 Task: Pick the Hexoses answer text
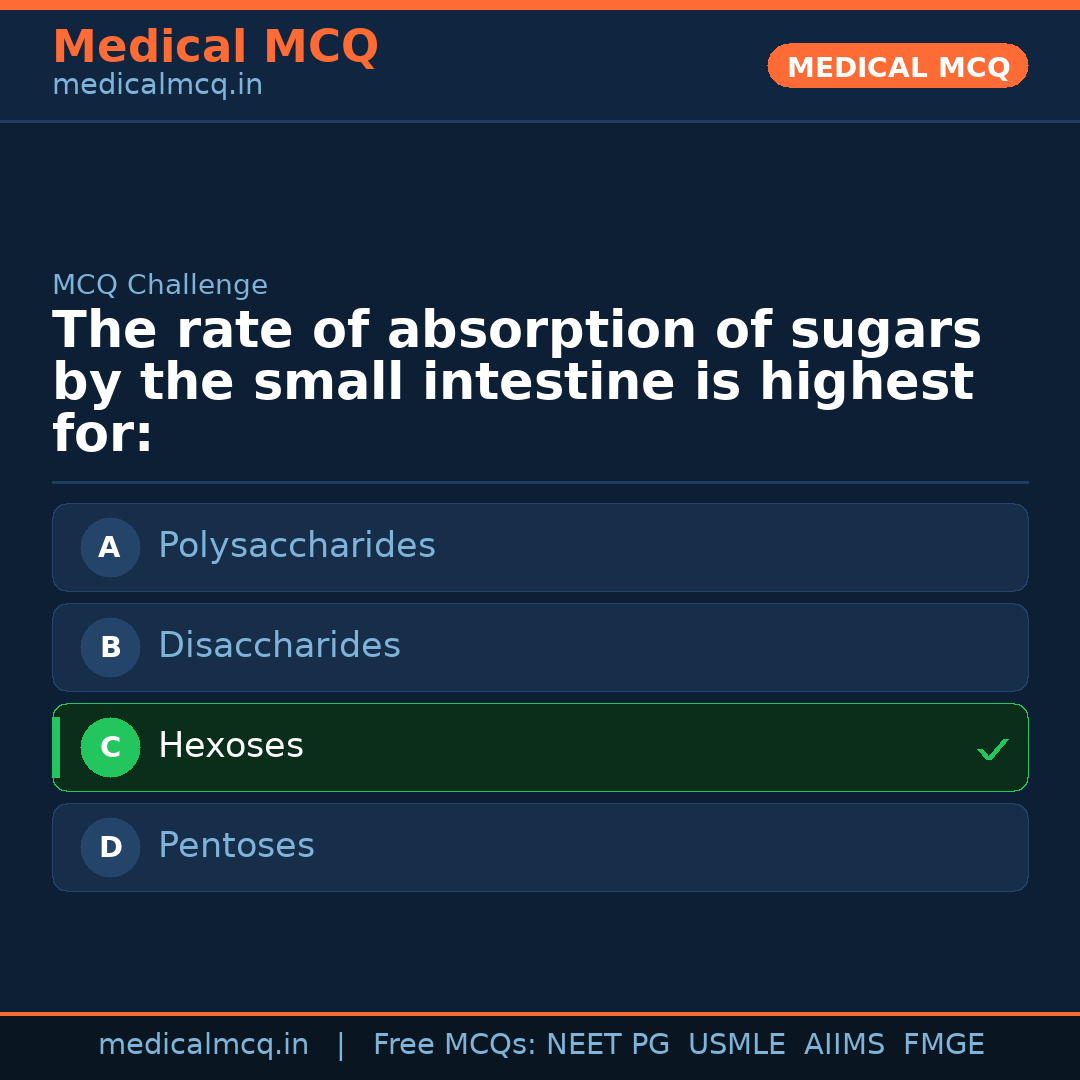(x=231, y=746)
